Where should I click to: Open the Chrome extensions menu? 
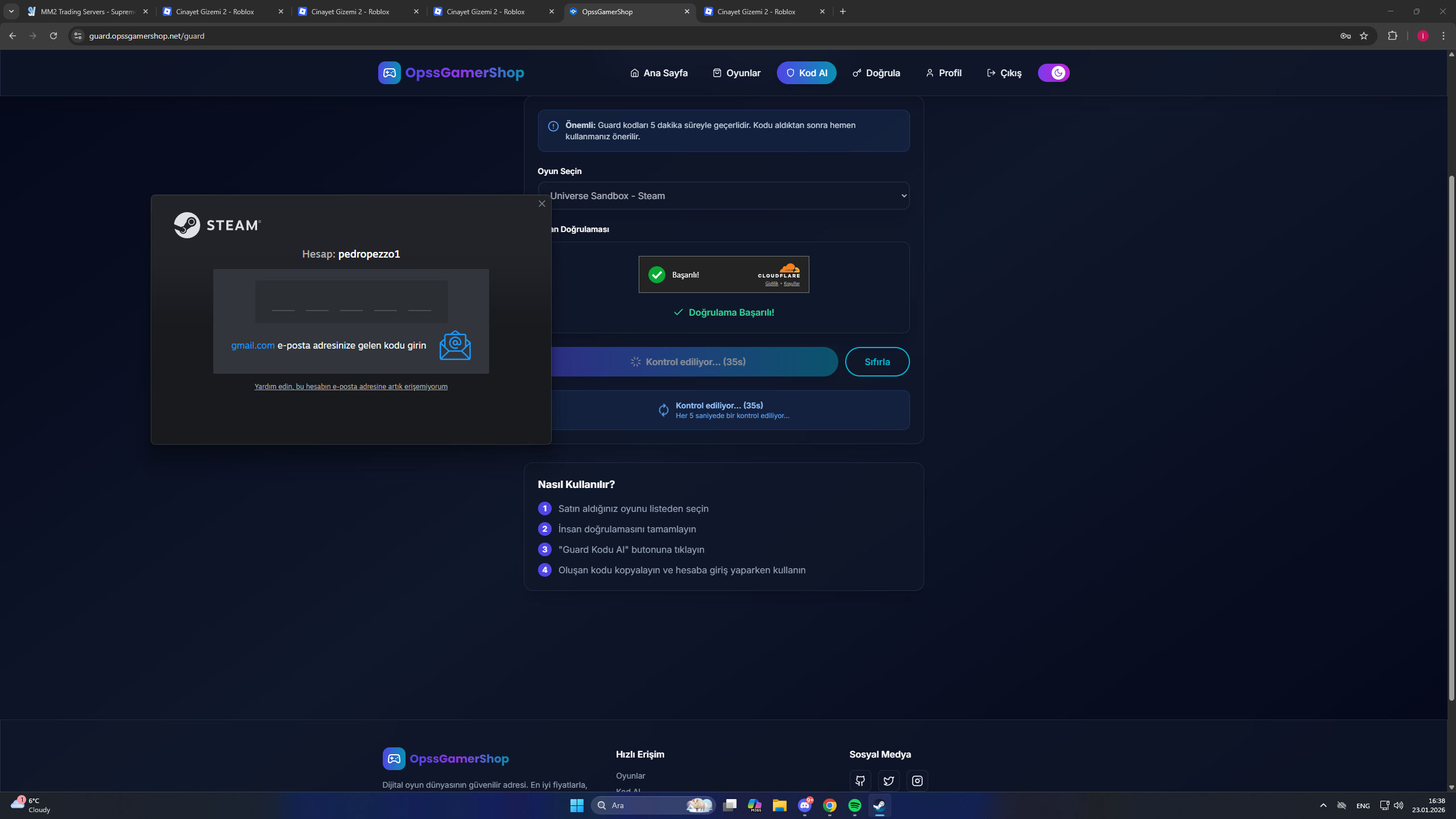[x=1392, y=36]
